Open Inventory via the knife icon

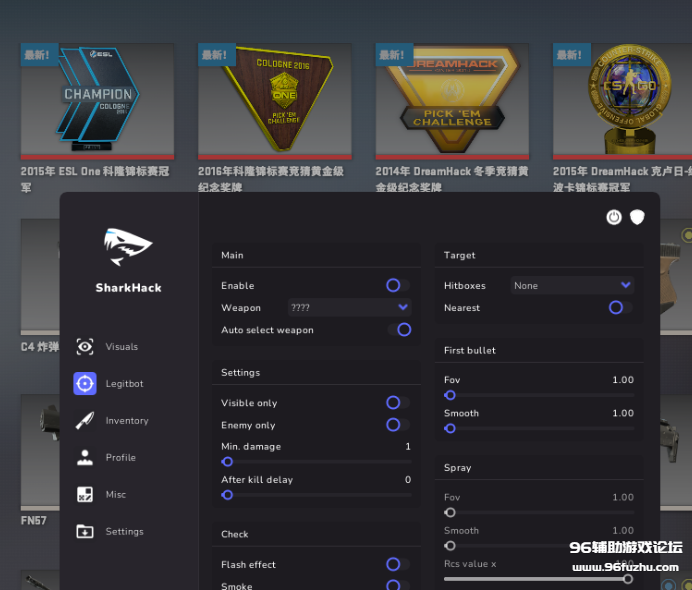(x=85, y=421)
